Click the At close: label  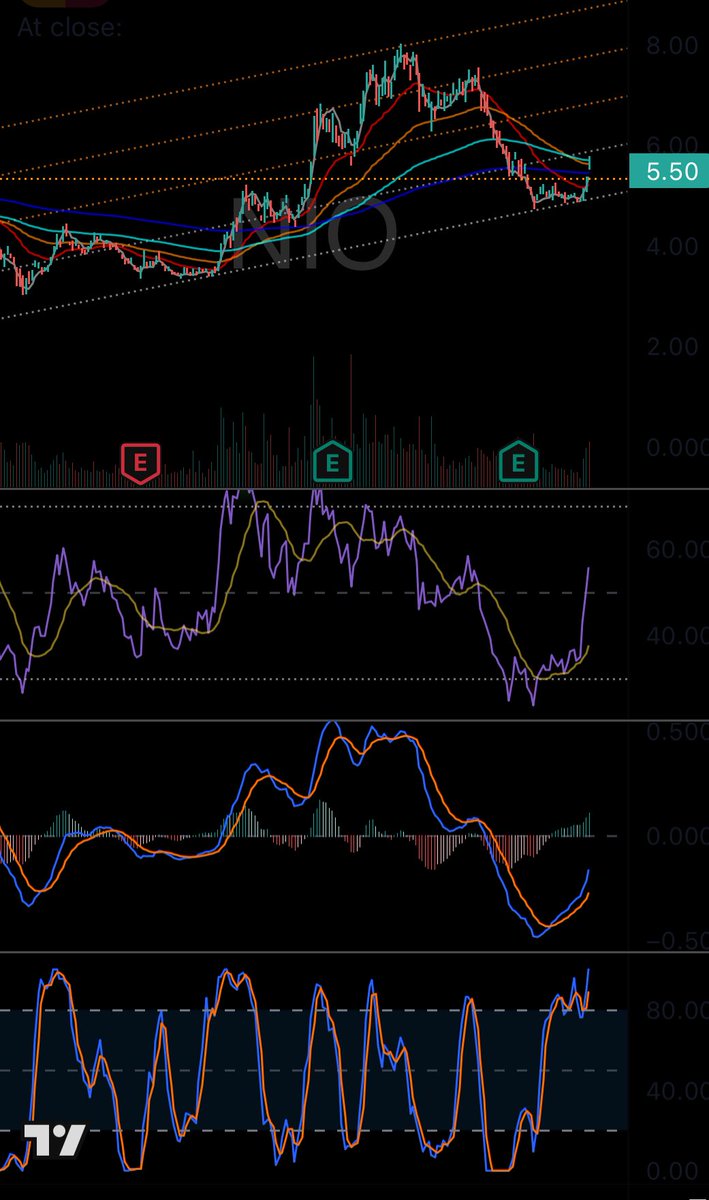click(70, 27)
